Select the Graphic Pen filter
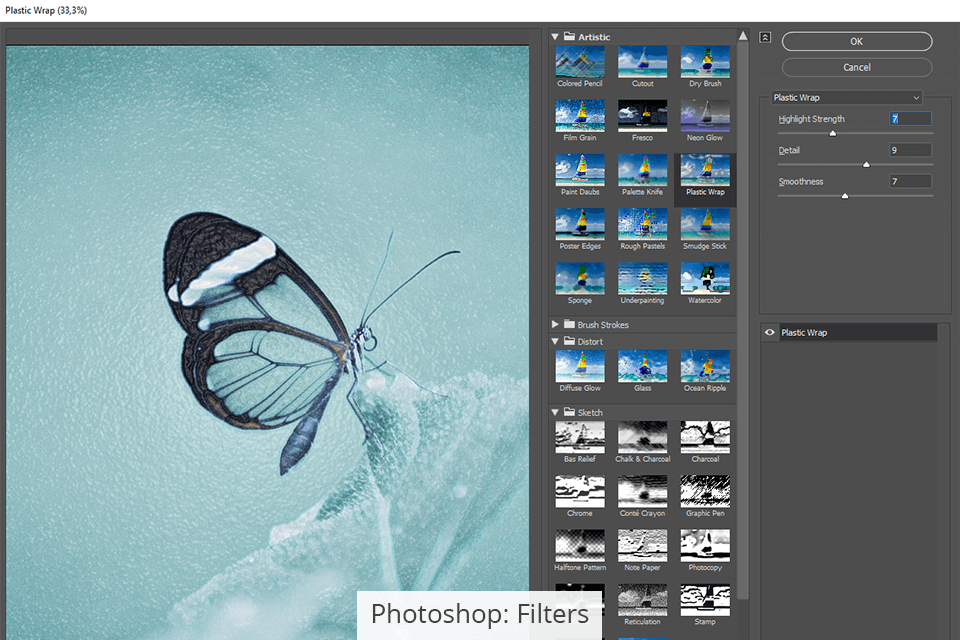Image resolution: width=960 pixels, height=640 pixels. [x=705, y=491]
